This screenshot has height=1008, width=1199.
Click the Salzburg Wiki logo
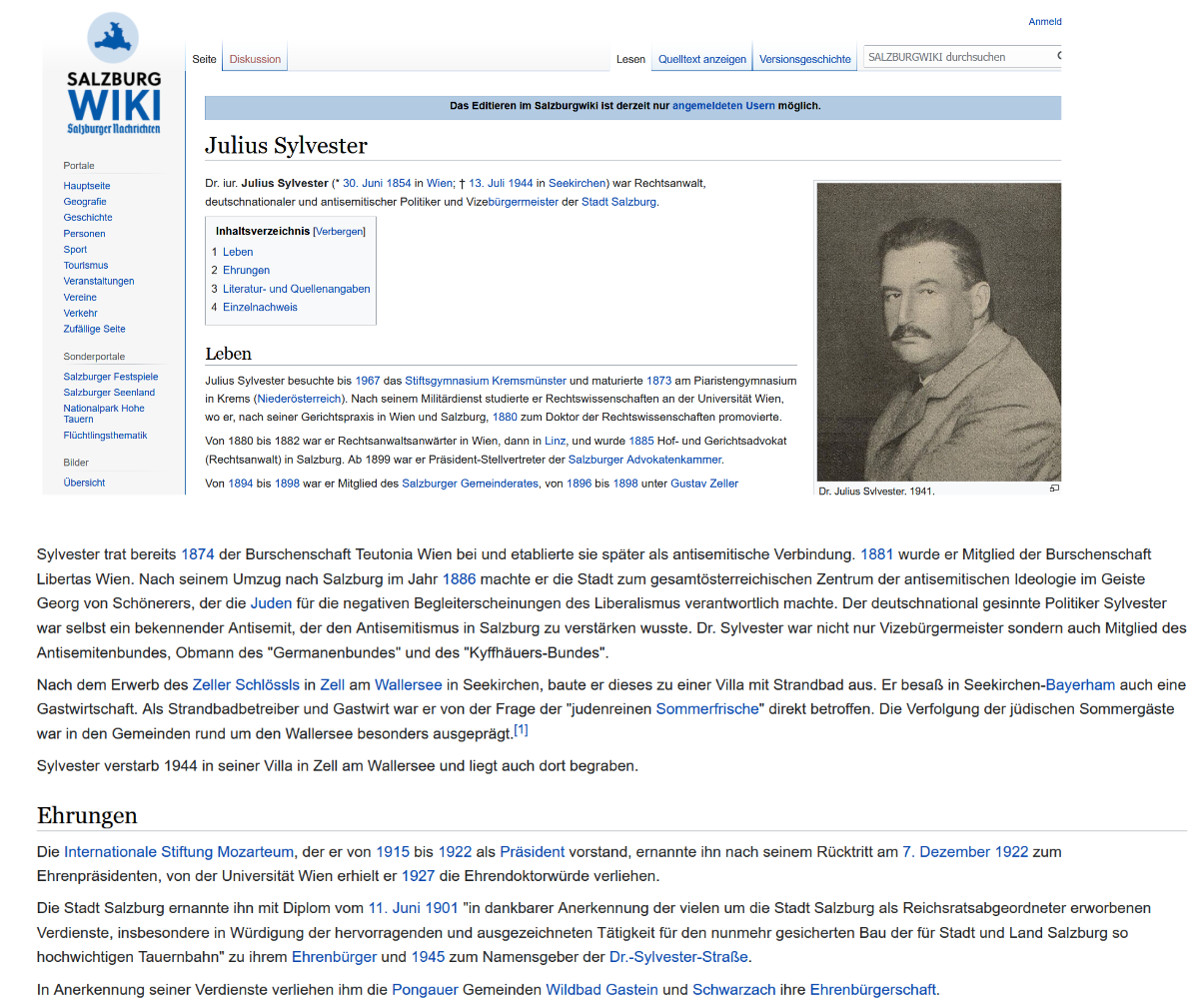pyautogui.click(x=113, y=75)
